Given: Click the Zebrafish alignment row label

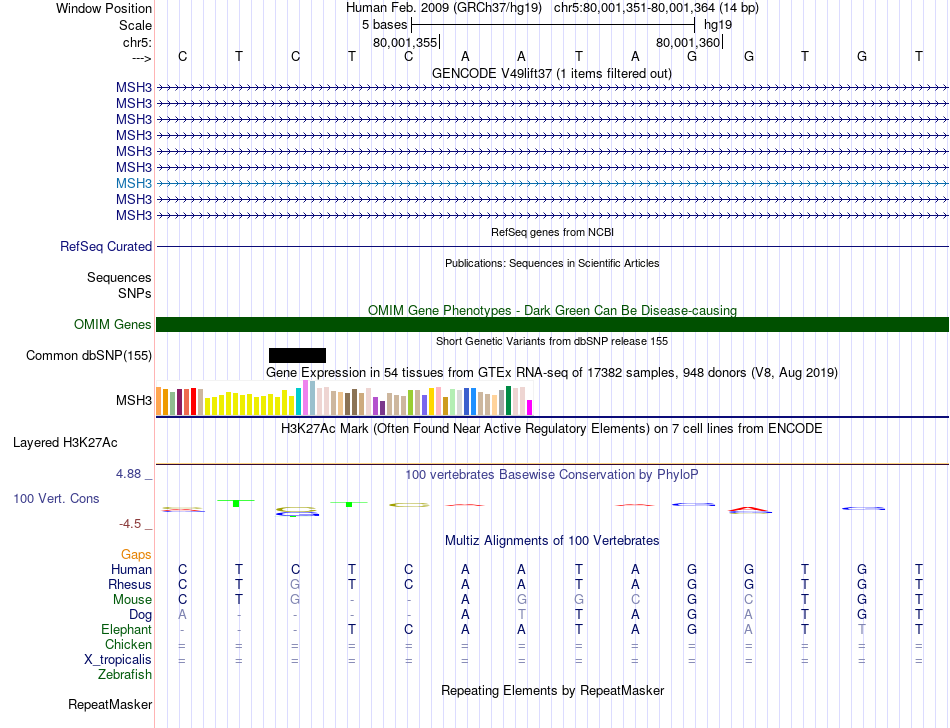Looking at the screenshot, I should pos(125,675).
